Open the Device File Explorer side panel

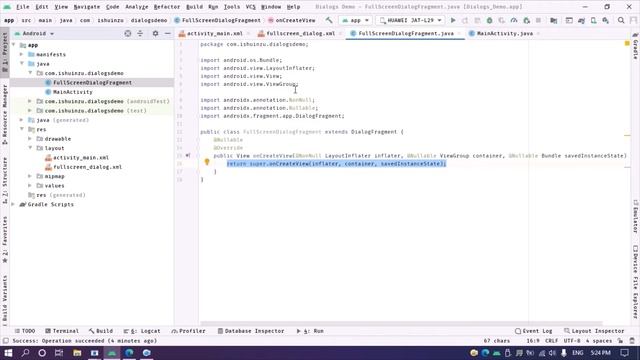pyautogui.click(x=636, y=282)
